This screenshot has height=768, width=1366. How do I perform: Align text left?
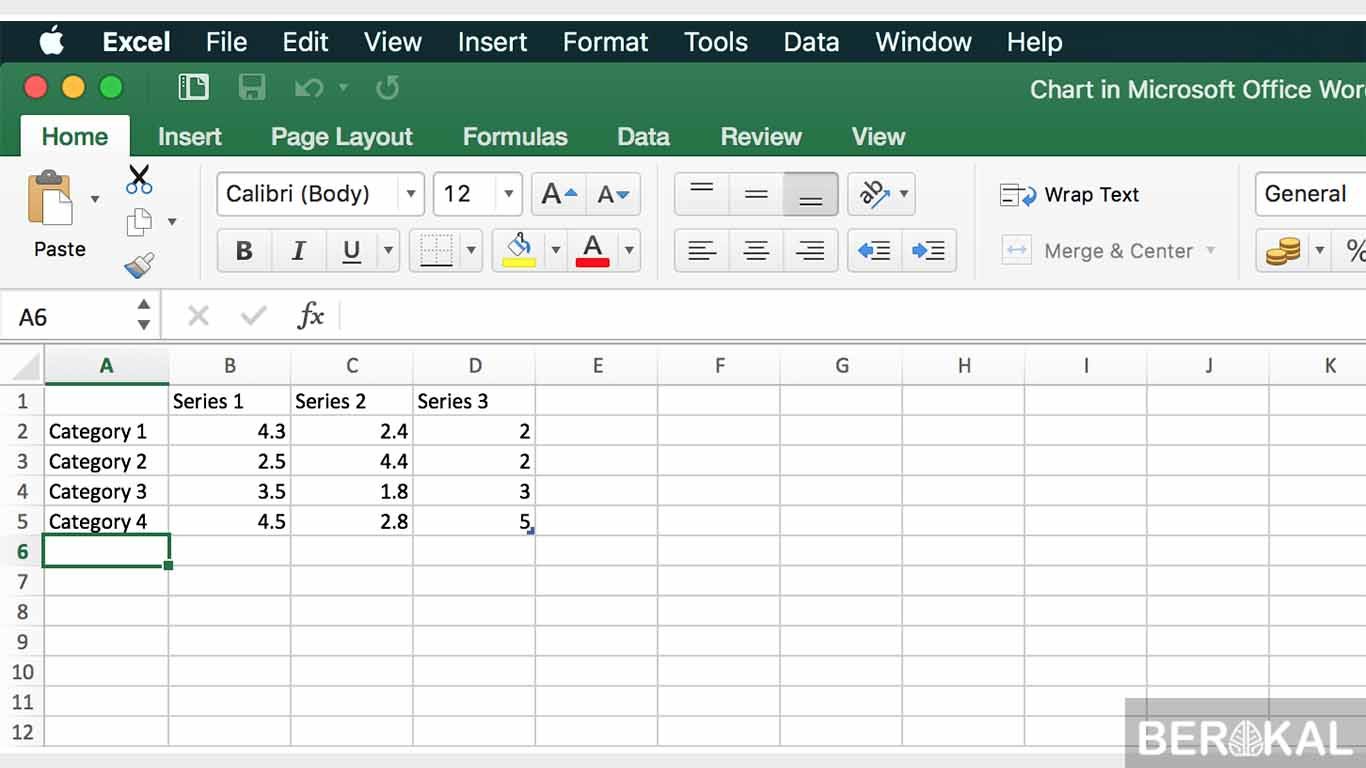click(x=702, y=251)
